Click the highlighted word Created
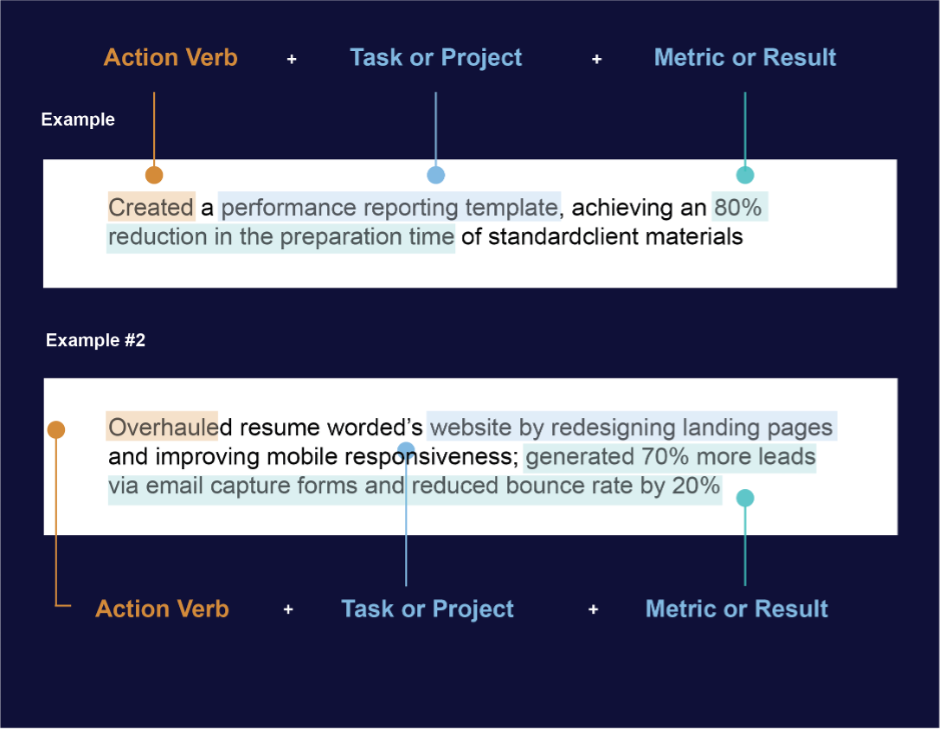Image resolution: width=941 pixels, height=731 pixels. (x=151, y=207)
